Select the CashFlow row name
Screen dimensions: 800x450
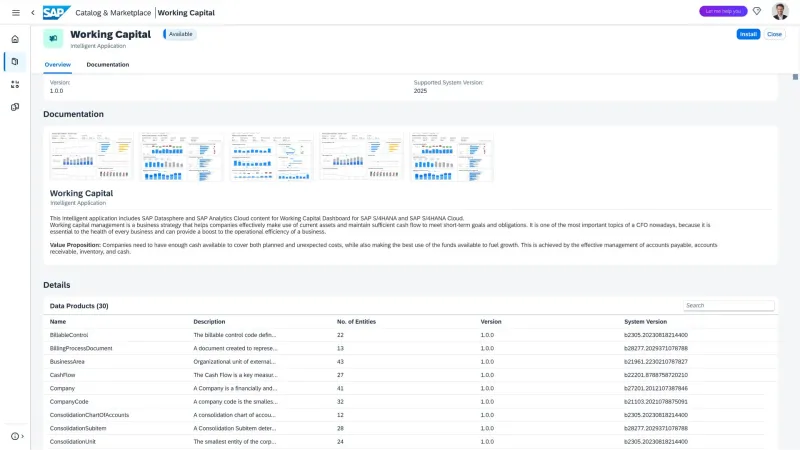pyautogui.click(x=62, y=375)
